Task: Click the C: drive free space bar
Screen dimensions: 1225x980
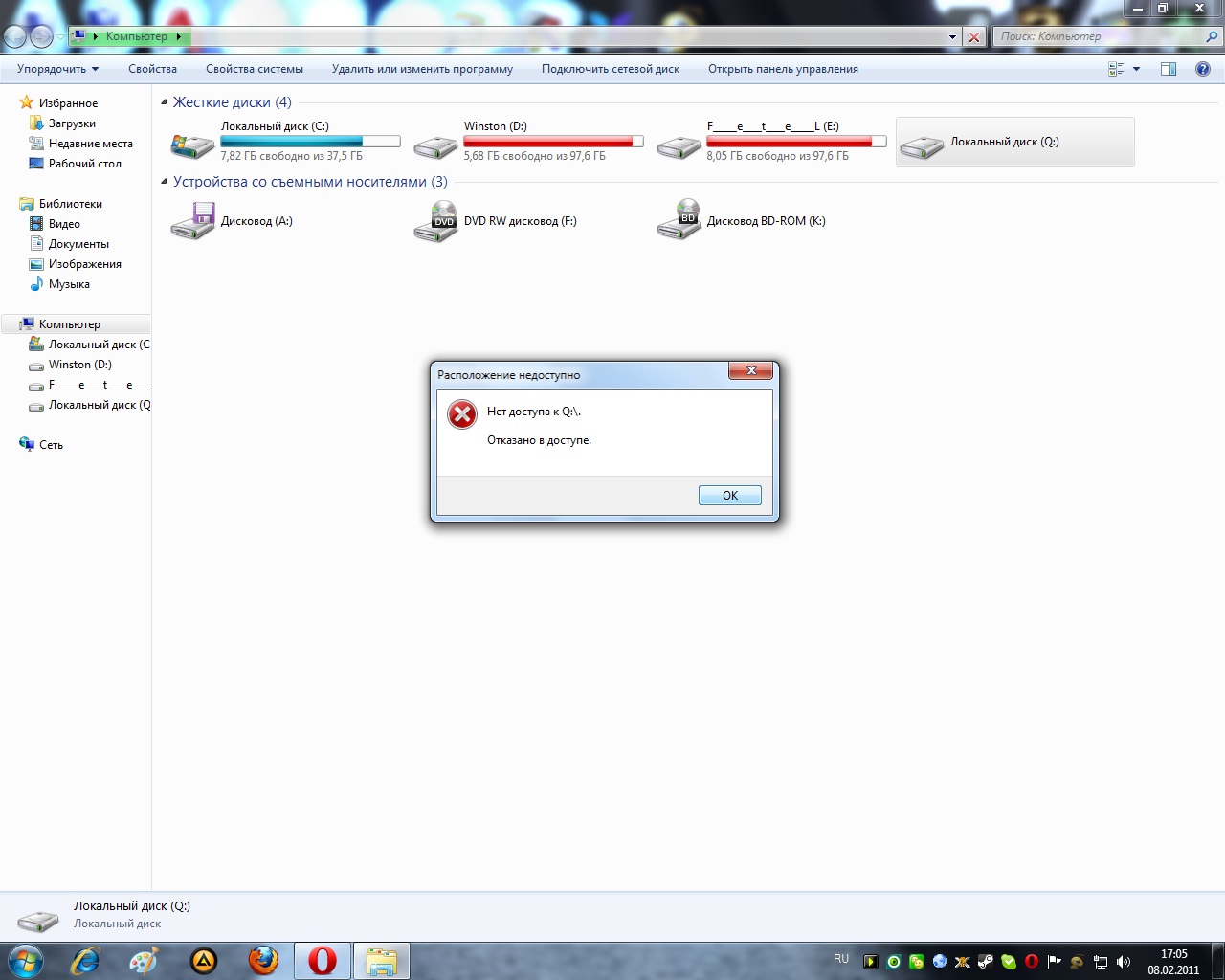Action: click(310, 142)
